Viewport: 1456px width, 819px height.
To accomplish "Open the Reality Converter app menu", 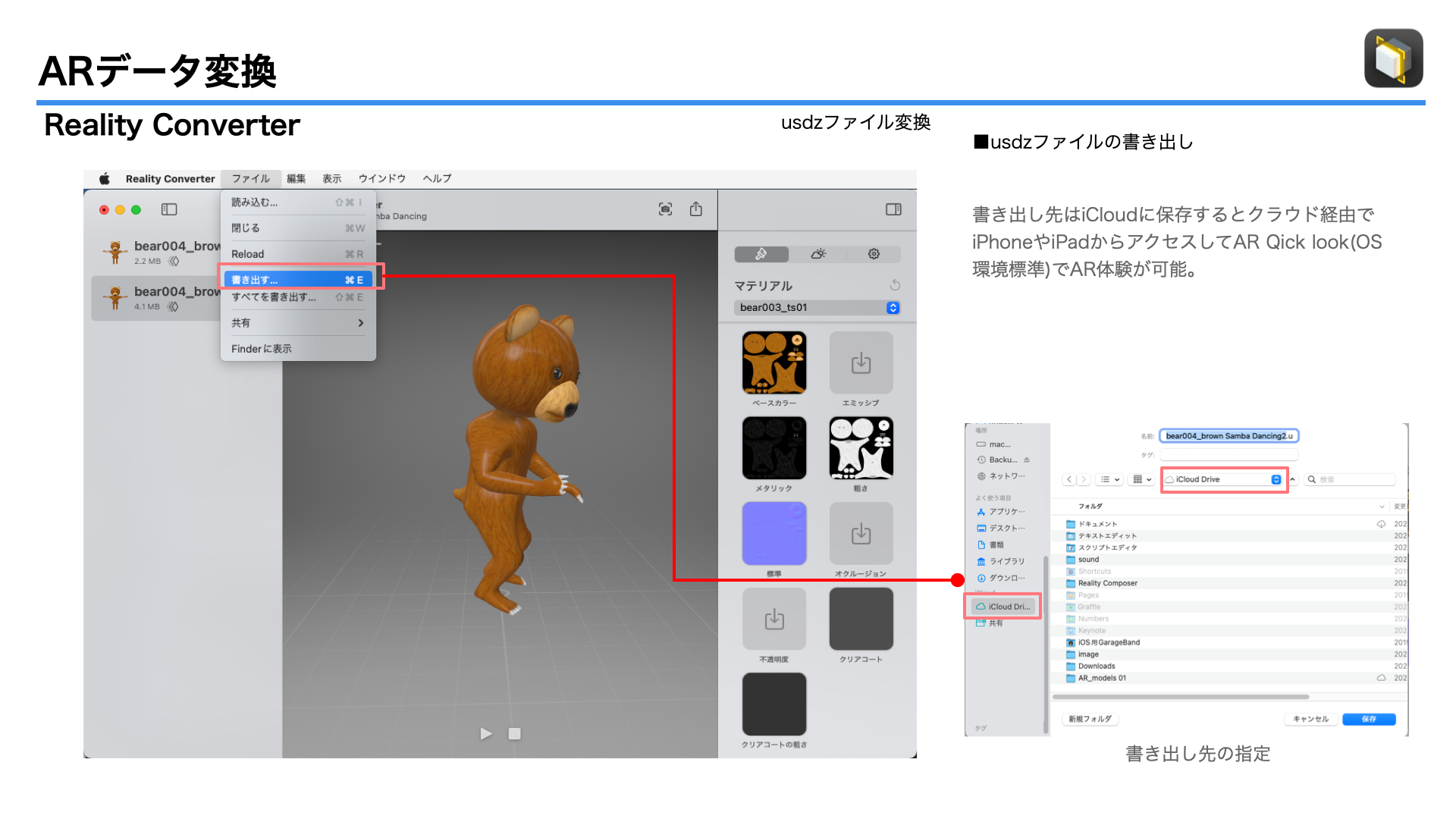I will pyautogui.click(x=170, y=178).
